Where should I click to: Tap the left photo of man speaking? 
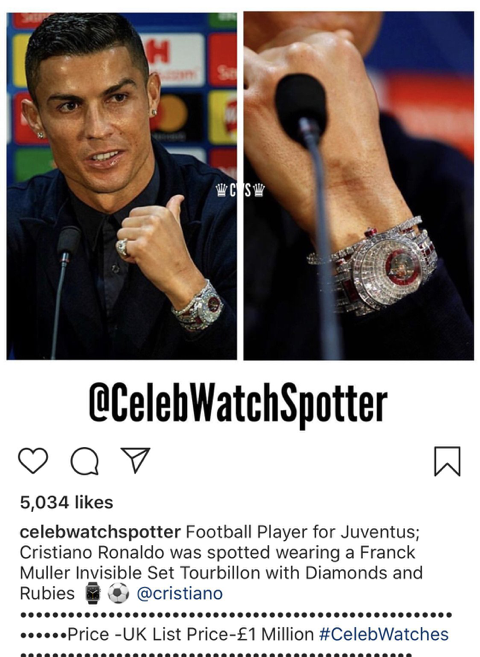coord(121,186)
